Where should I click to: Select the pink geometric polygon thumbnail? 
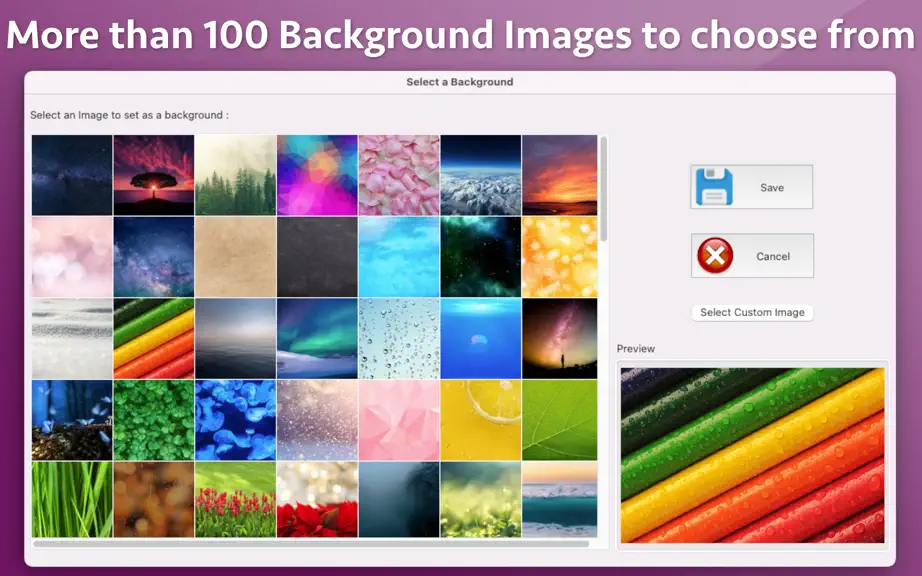click(399, 420)
